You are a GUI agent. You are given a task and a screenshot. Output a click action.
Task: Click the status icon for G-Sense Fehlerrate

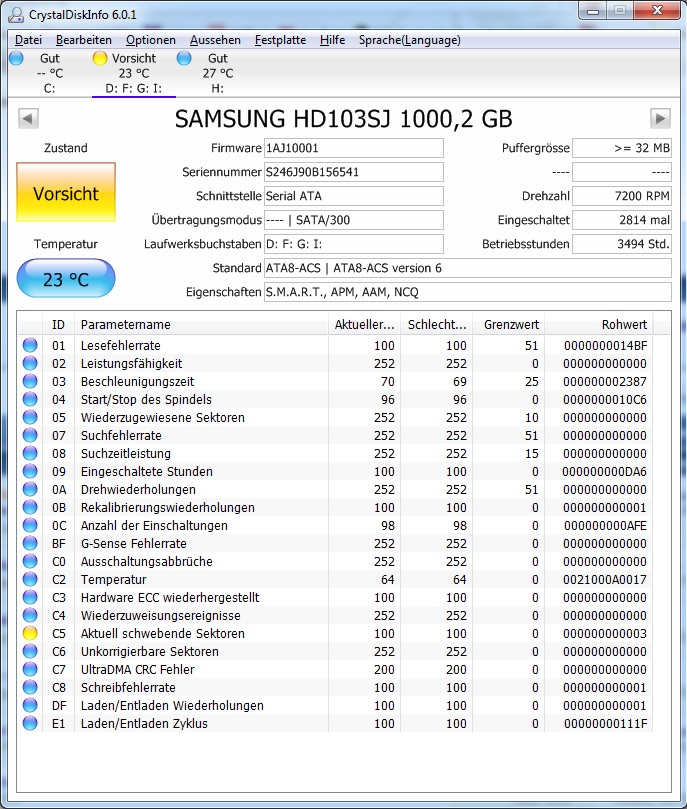tap(30, 543)
